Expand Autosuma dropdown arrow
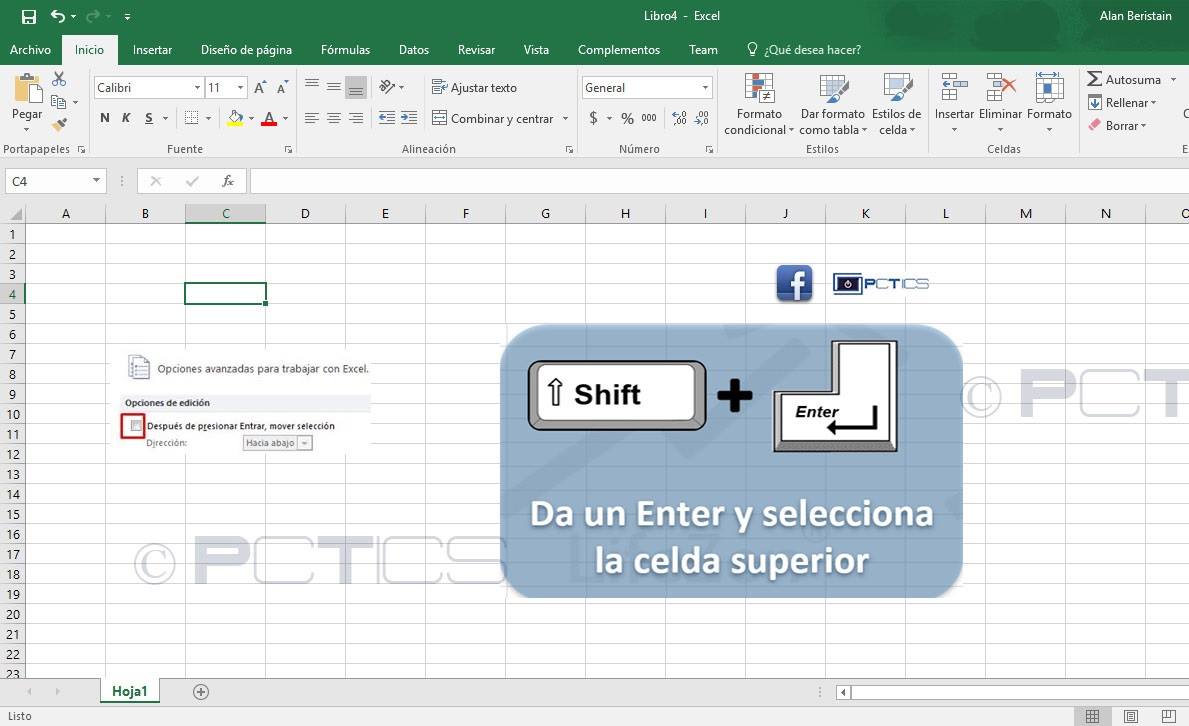Screen dimensions: 1189x726 [1173, 79]
